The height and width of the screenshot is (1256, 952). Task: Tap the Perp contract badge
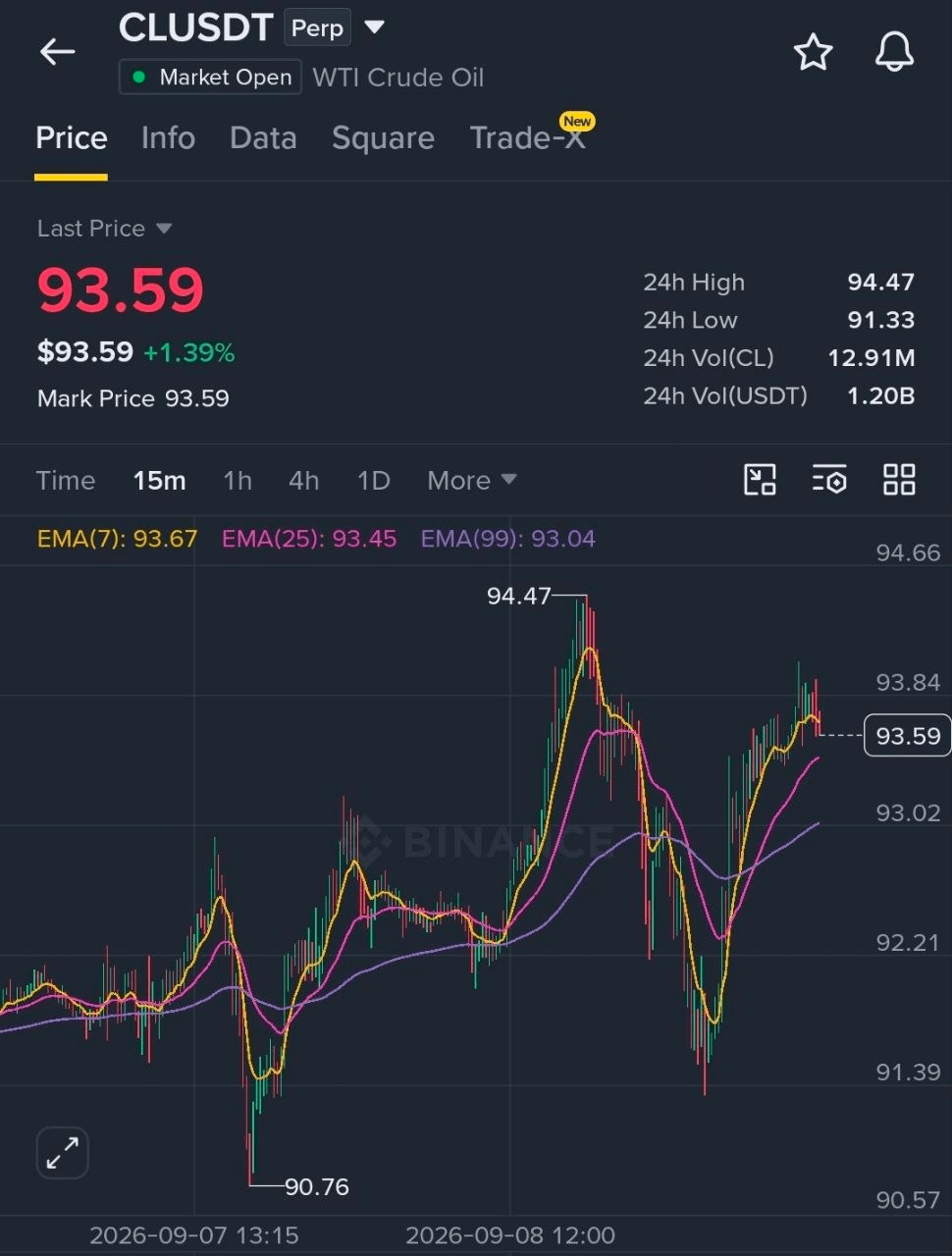click(317, 27)
